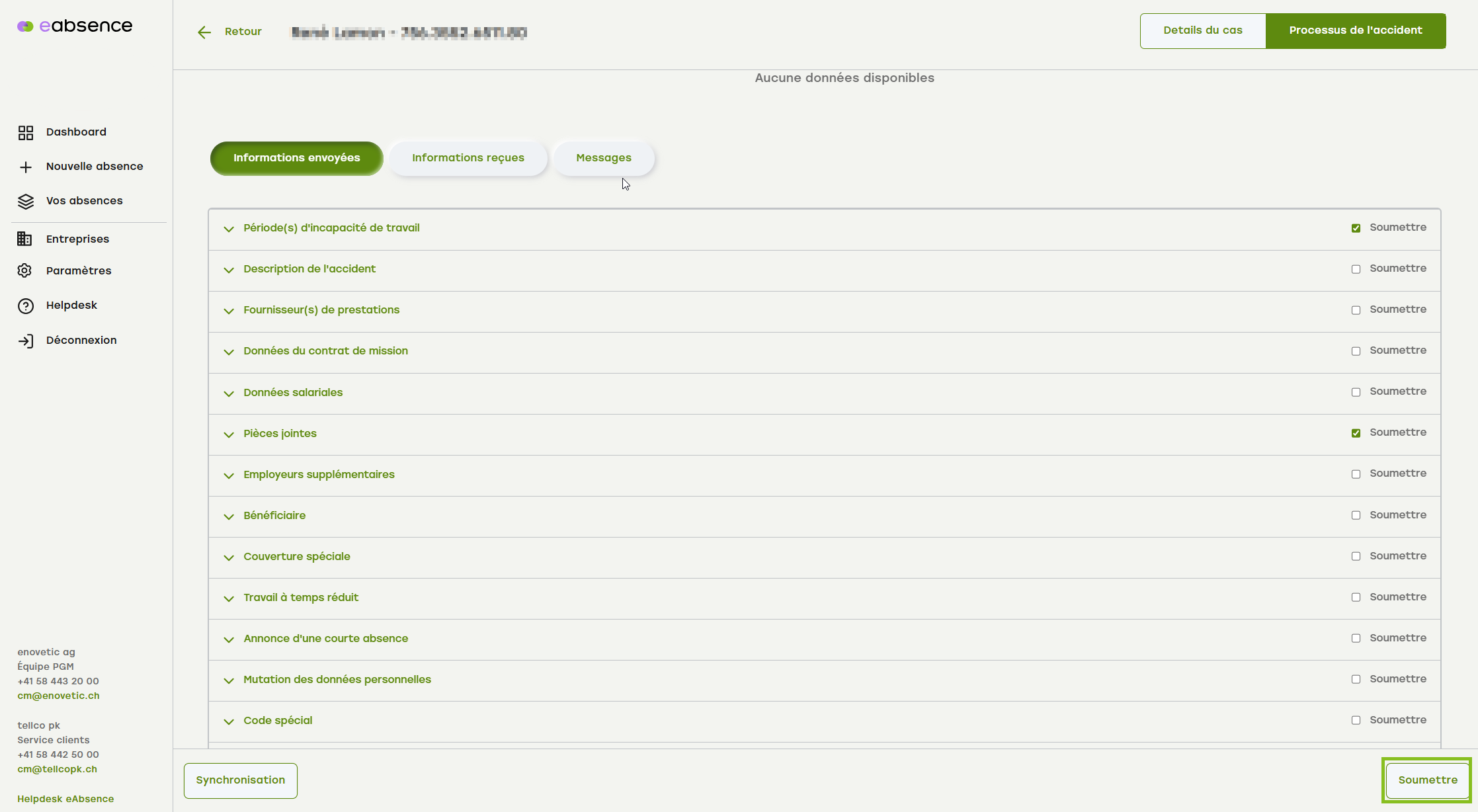Open the cm@enovetic.ch email link
1478x812 pixels.
pos(58,696)
